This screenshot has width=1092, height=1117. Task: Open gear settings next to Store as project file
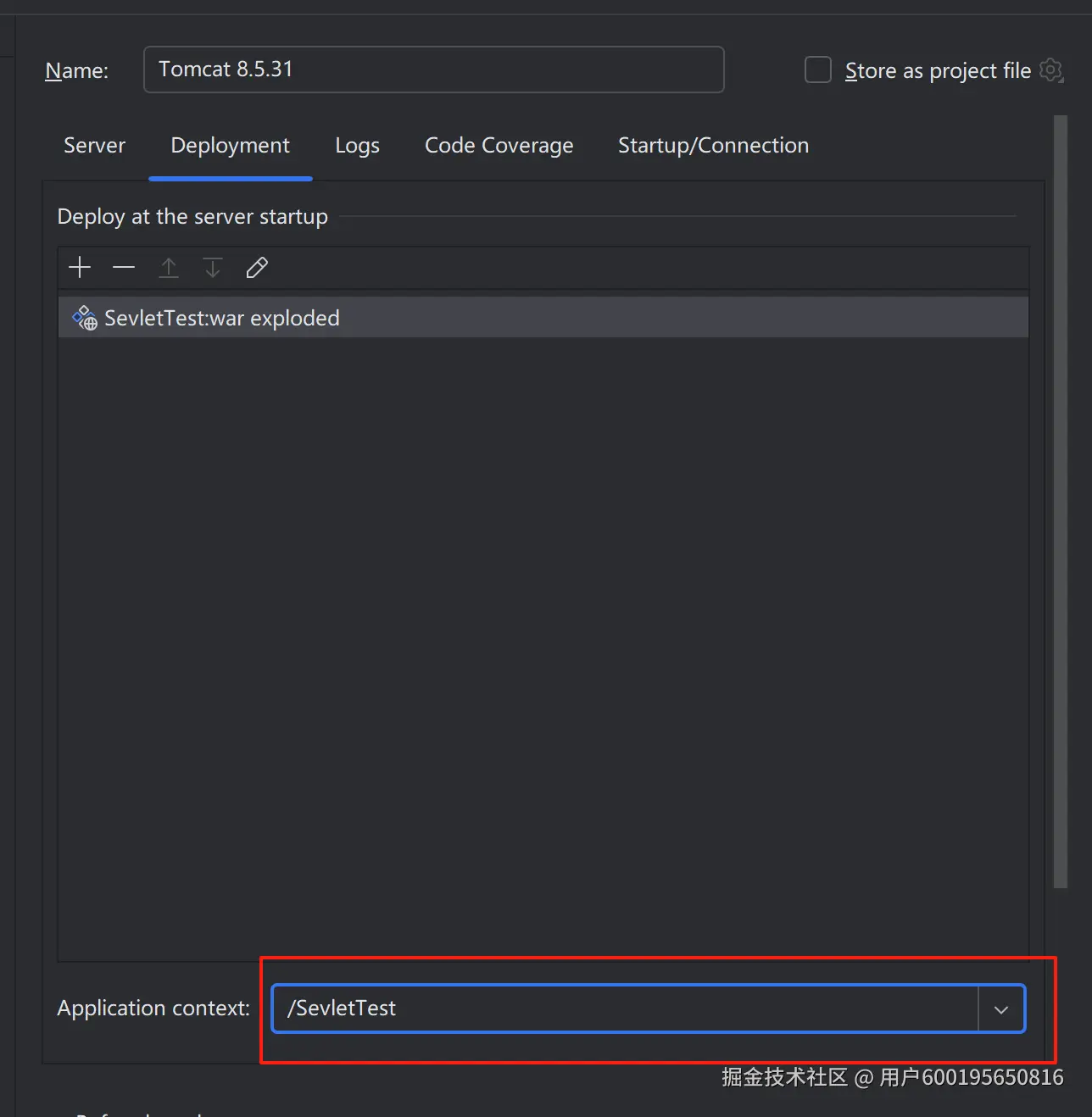pos(1051,70)
